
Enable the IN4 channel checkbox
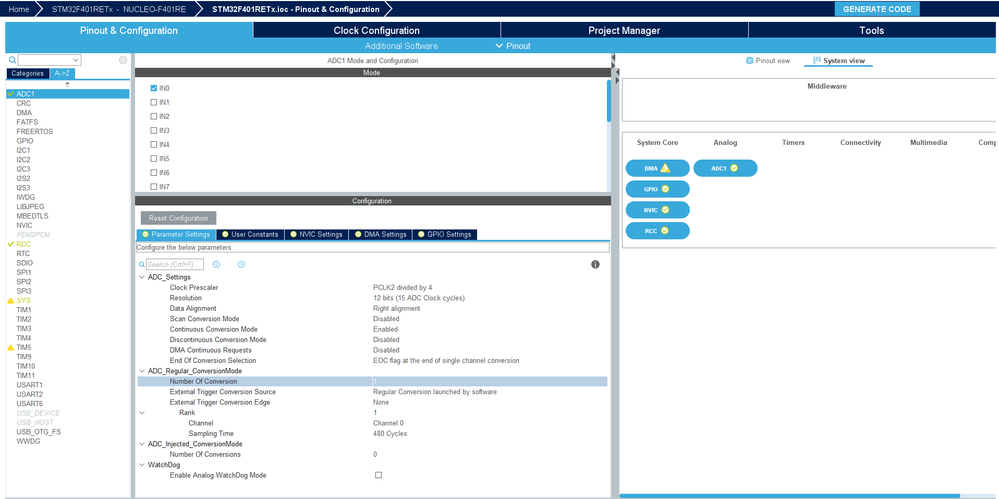(154, 145)
